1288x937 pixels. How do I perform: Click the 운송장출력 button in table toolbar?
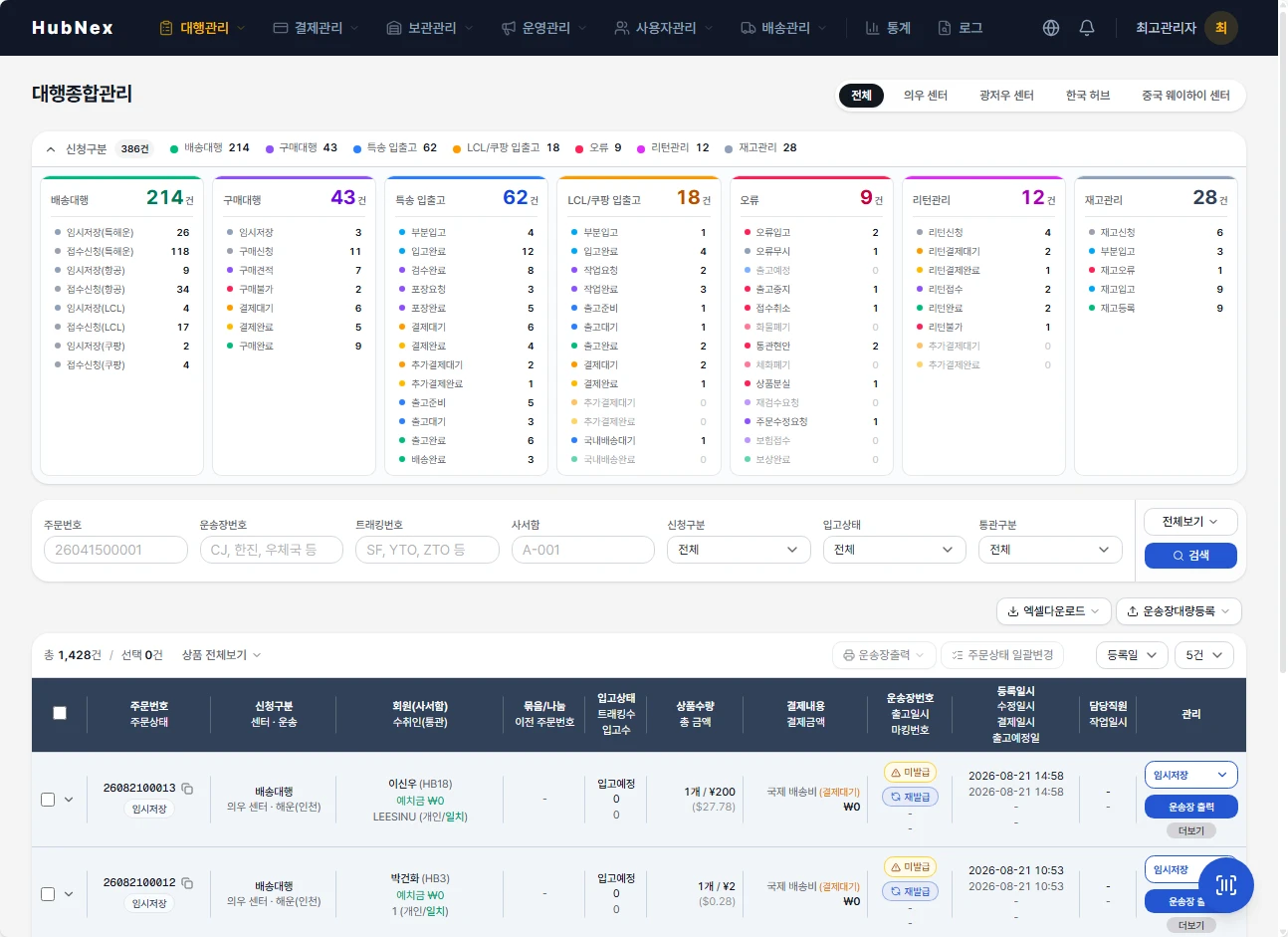[x=884, y=655]
